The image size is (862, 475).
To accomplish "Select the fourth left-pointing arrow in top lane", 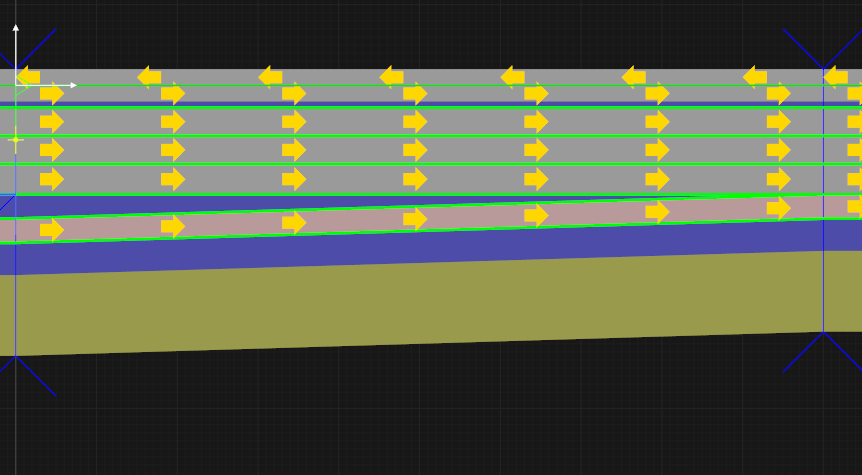I will click(391, 76).
